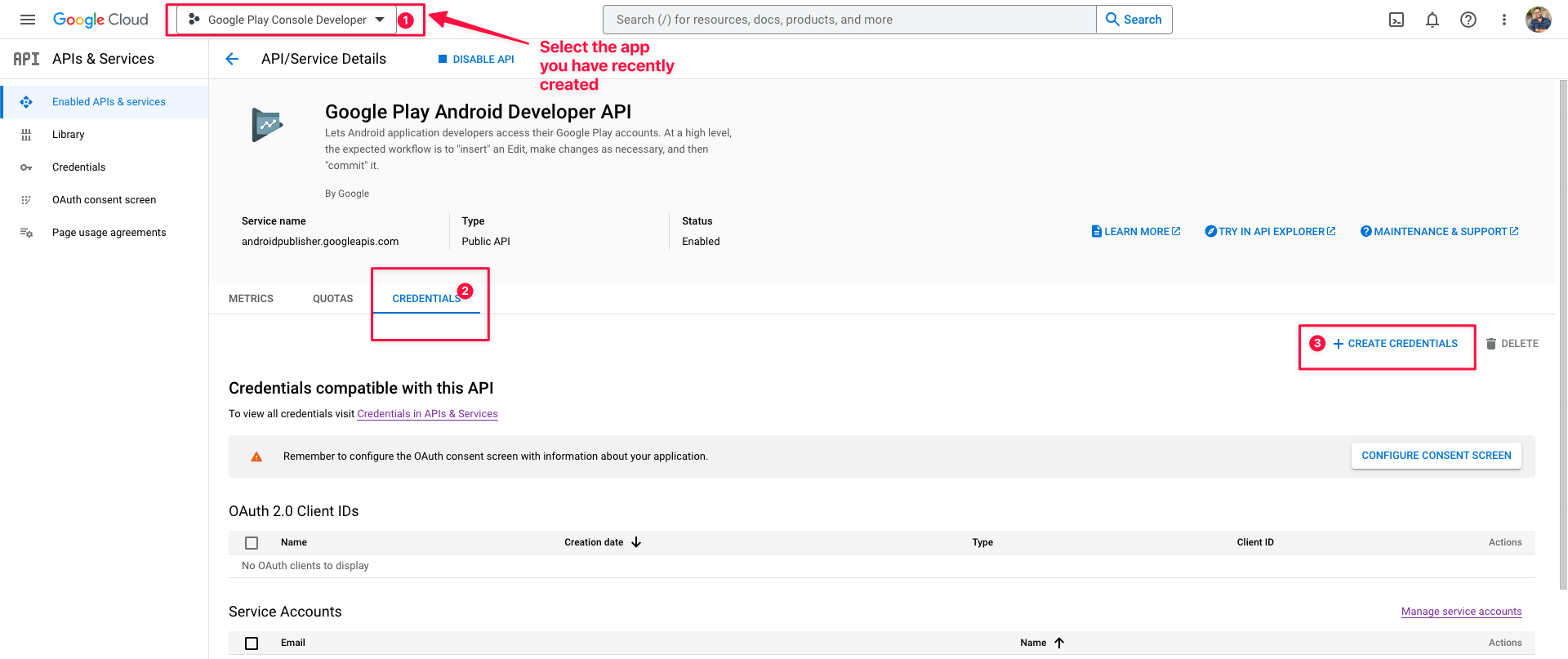Click the search bar for resources and docs
1568x659 pixels.
(849, 20)
